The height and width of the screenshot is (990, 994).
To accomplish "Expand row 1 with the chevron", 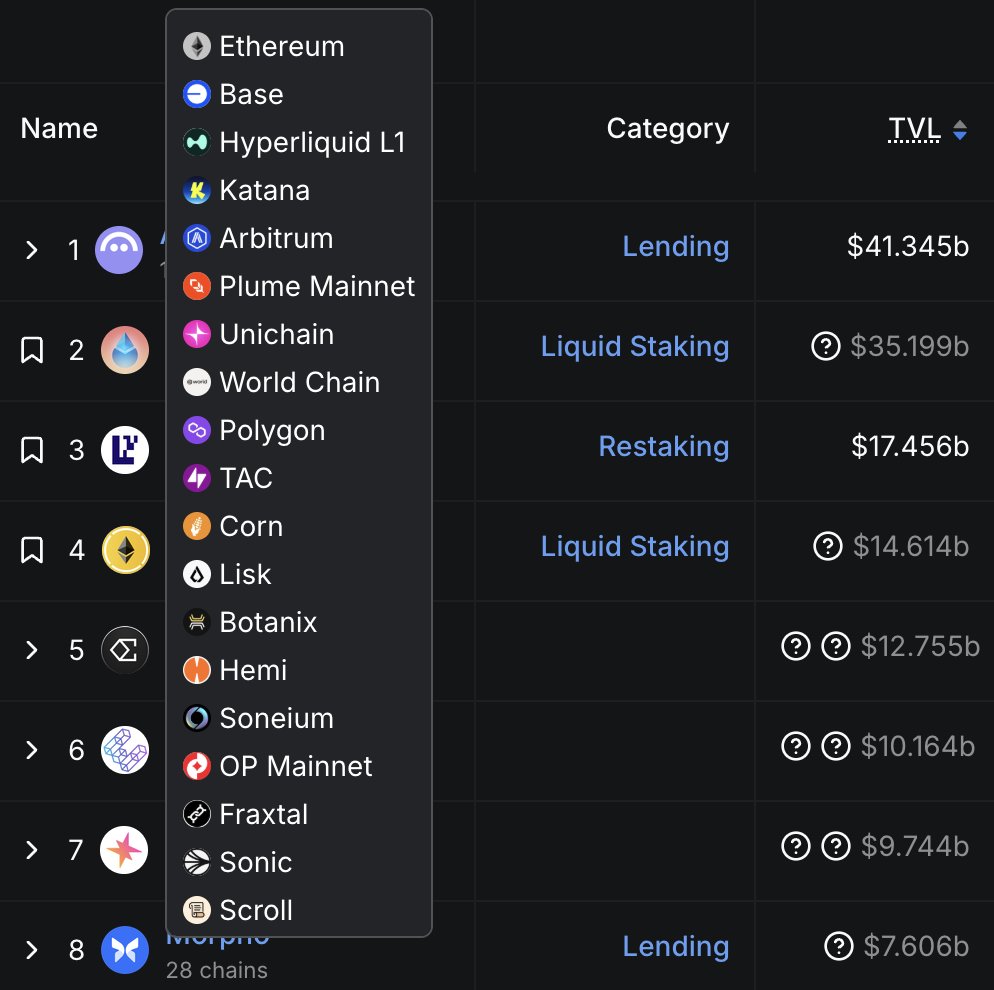I will point(32,250).
